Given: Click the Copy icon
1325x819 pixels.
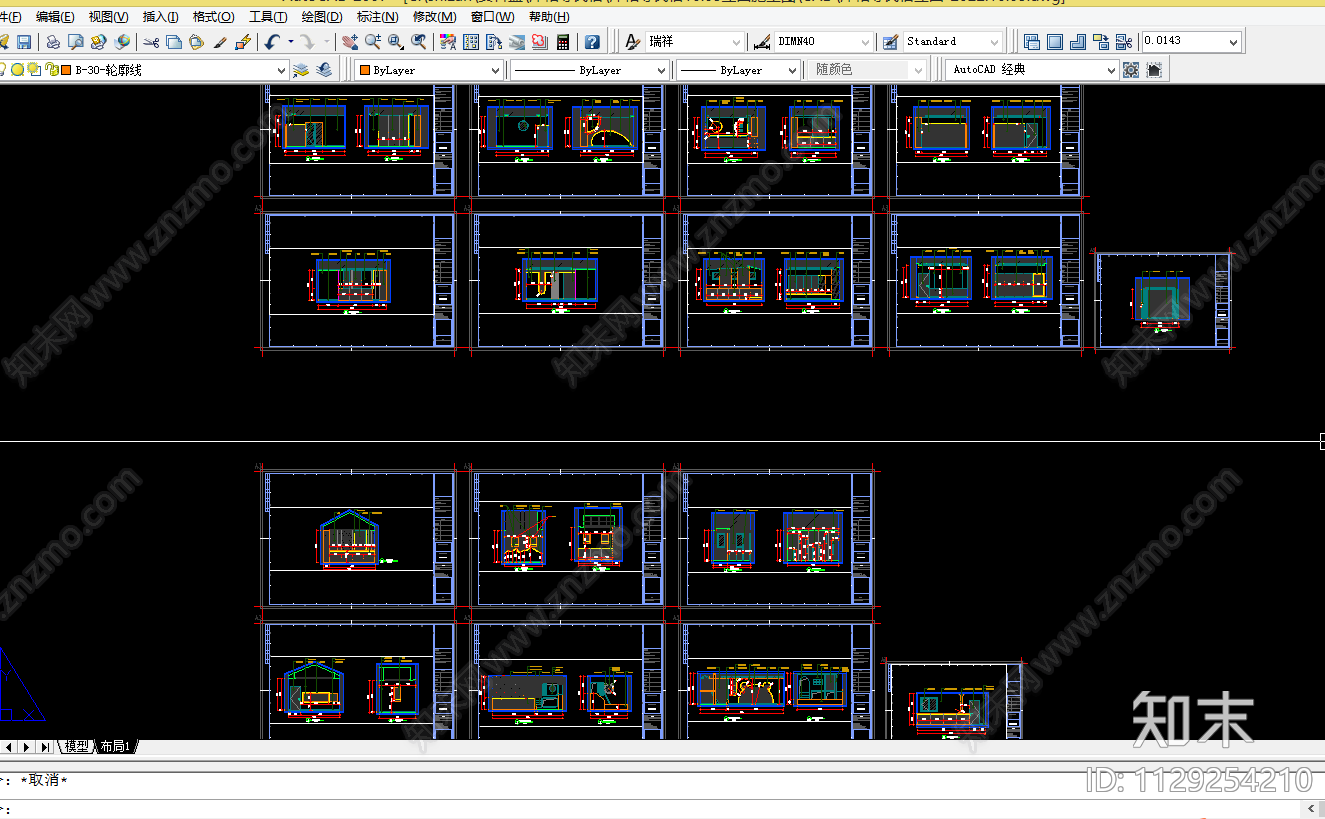Looking at the screenshot, I should tap(174, 42).
